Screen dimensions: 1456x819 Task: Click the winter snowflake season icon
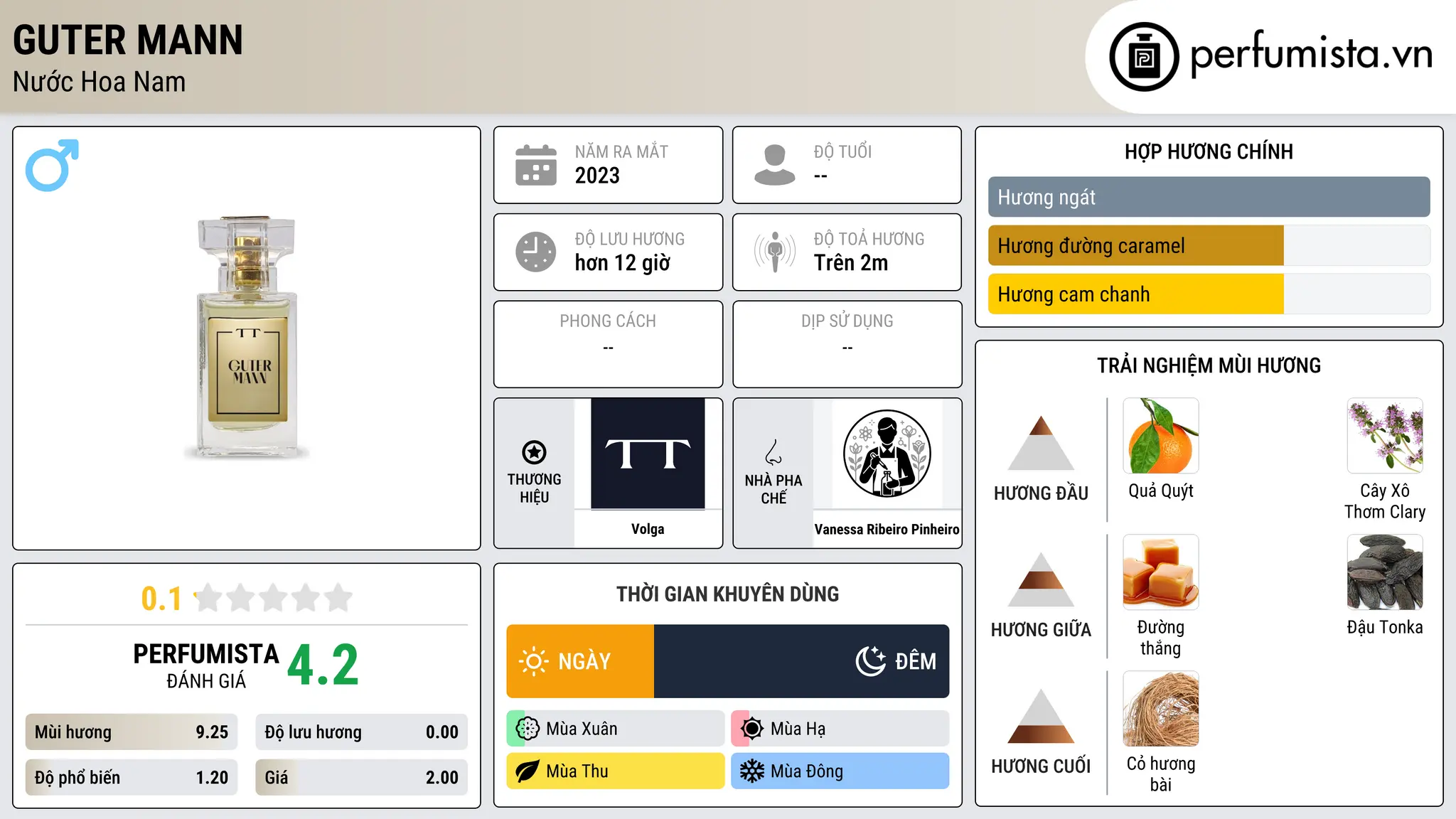752,771
